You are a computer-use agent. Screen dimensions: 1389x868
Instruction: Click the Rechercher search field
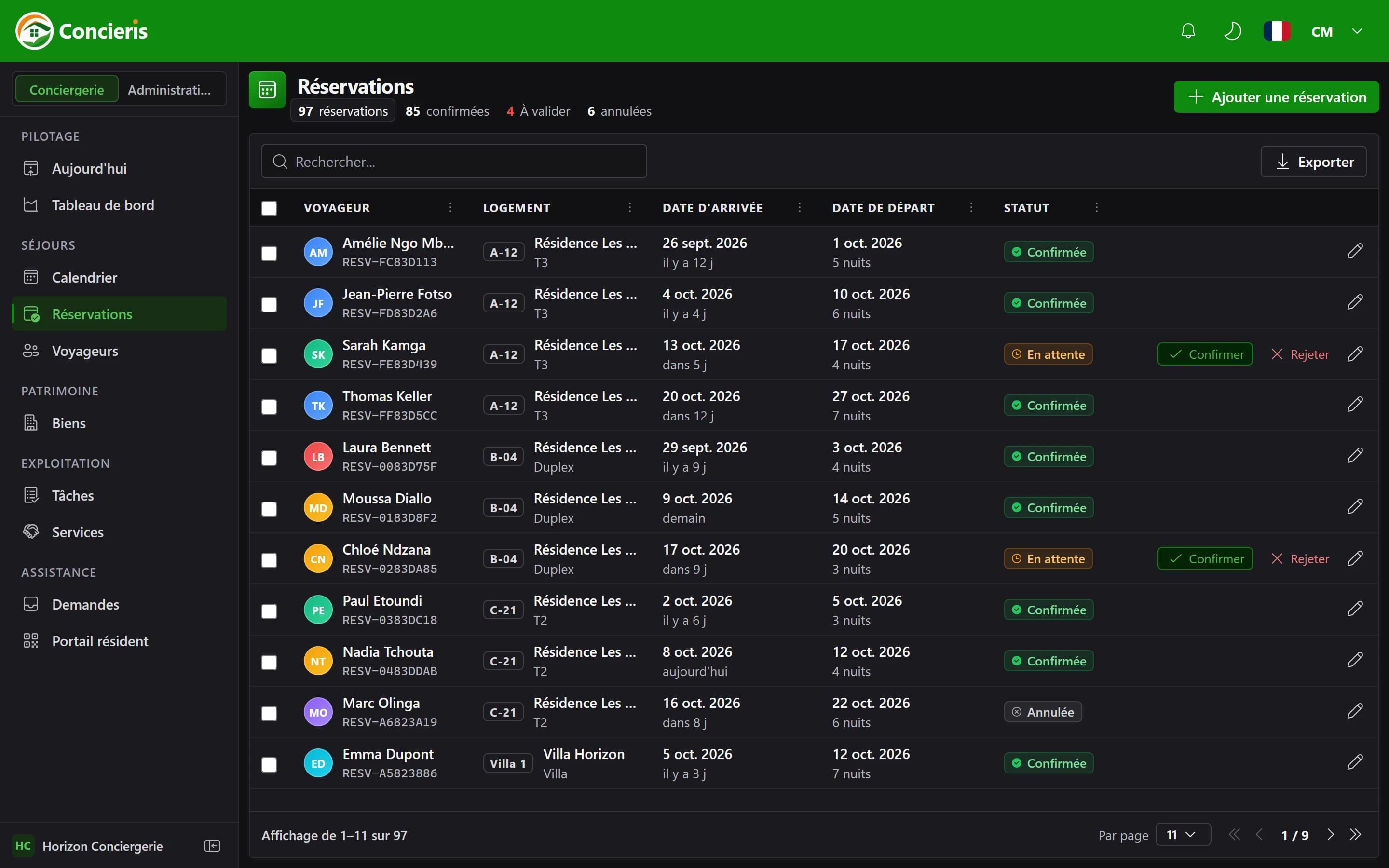coord(454,162)
